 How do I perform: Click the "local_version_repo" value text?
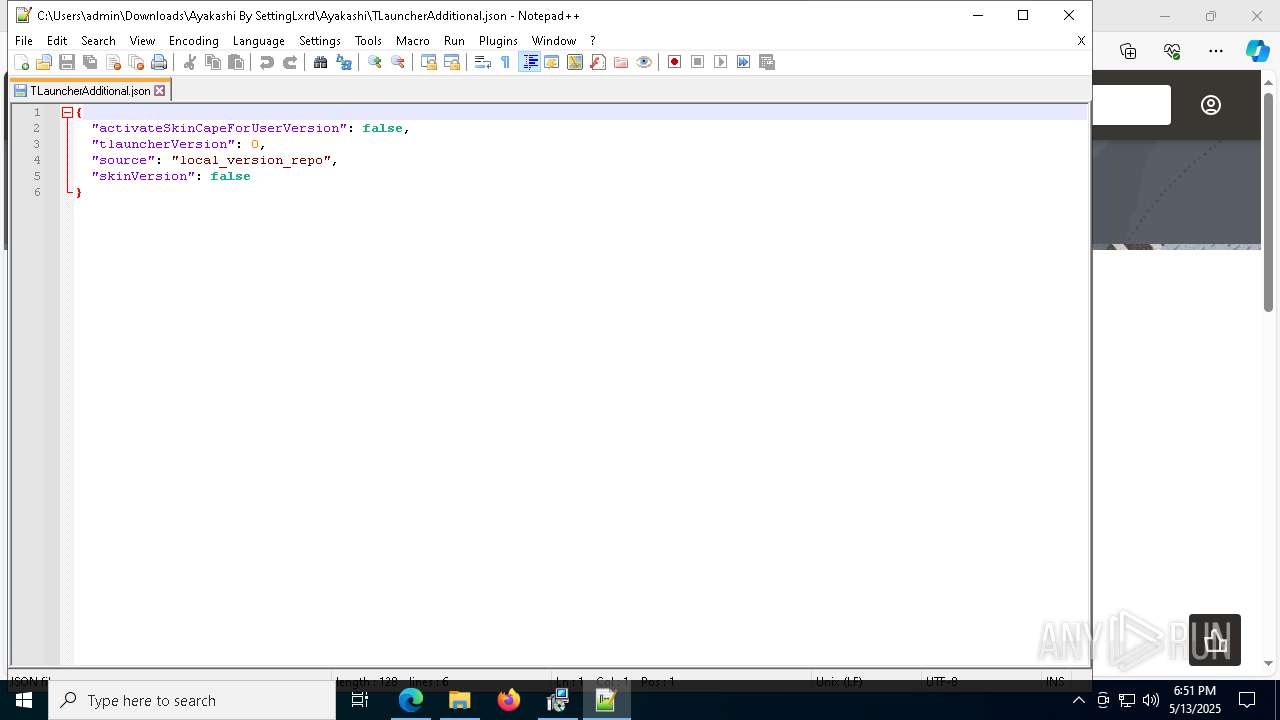tap(251, 160)
